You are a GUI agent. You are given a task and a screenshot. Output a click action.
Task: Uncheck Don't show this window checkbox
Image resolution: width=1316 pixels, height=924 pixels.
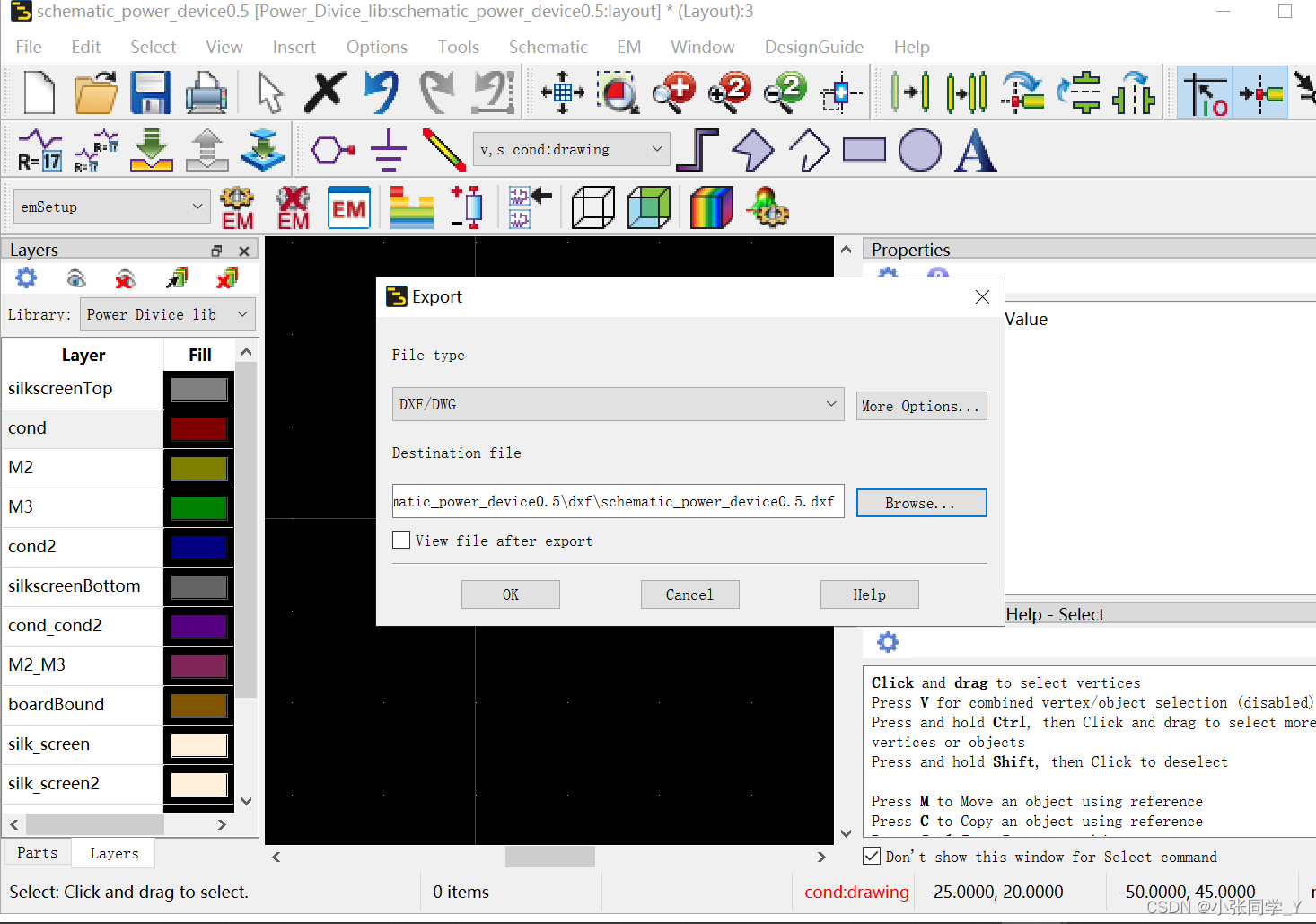872,856
